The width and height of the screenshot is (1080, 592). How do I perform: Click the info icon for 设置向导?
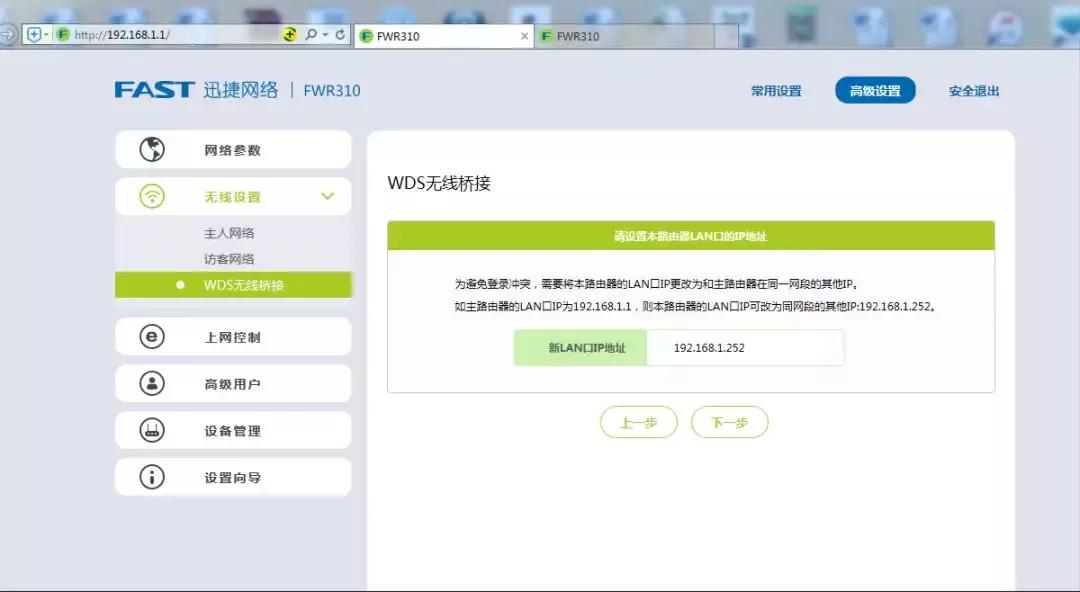point(152,477)
